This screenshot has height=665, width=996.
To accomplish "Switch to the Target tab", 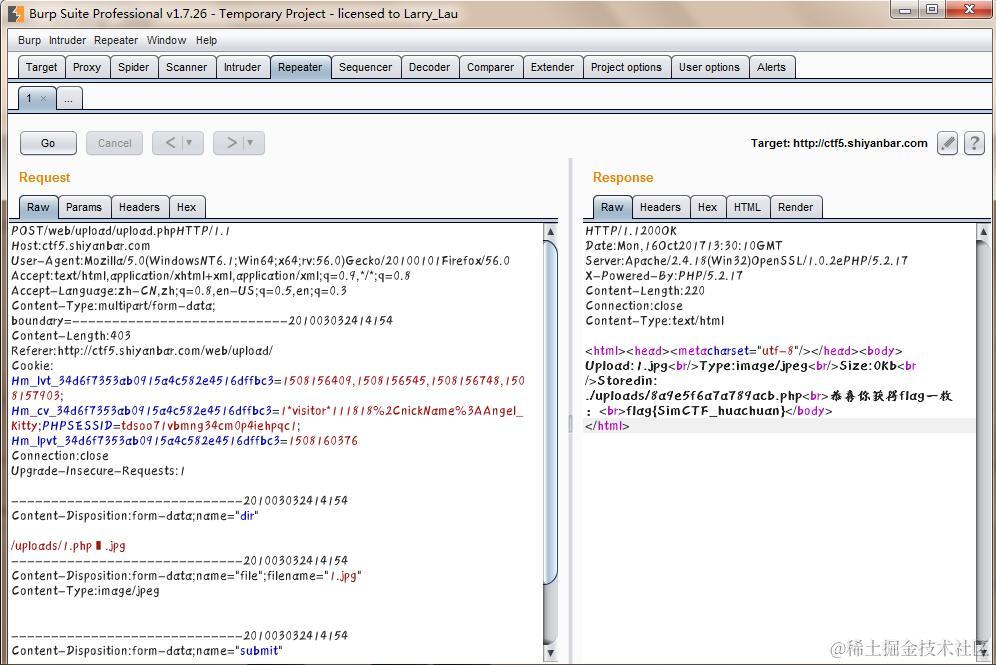I will (x=41, y=67).
